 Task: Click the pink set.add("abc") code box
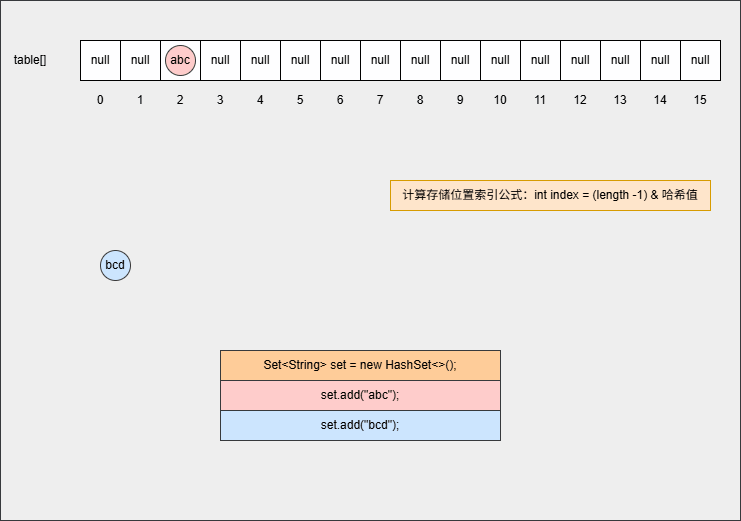point(360,395)
